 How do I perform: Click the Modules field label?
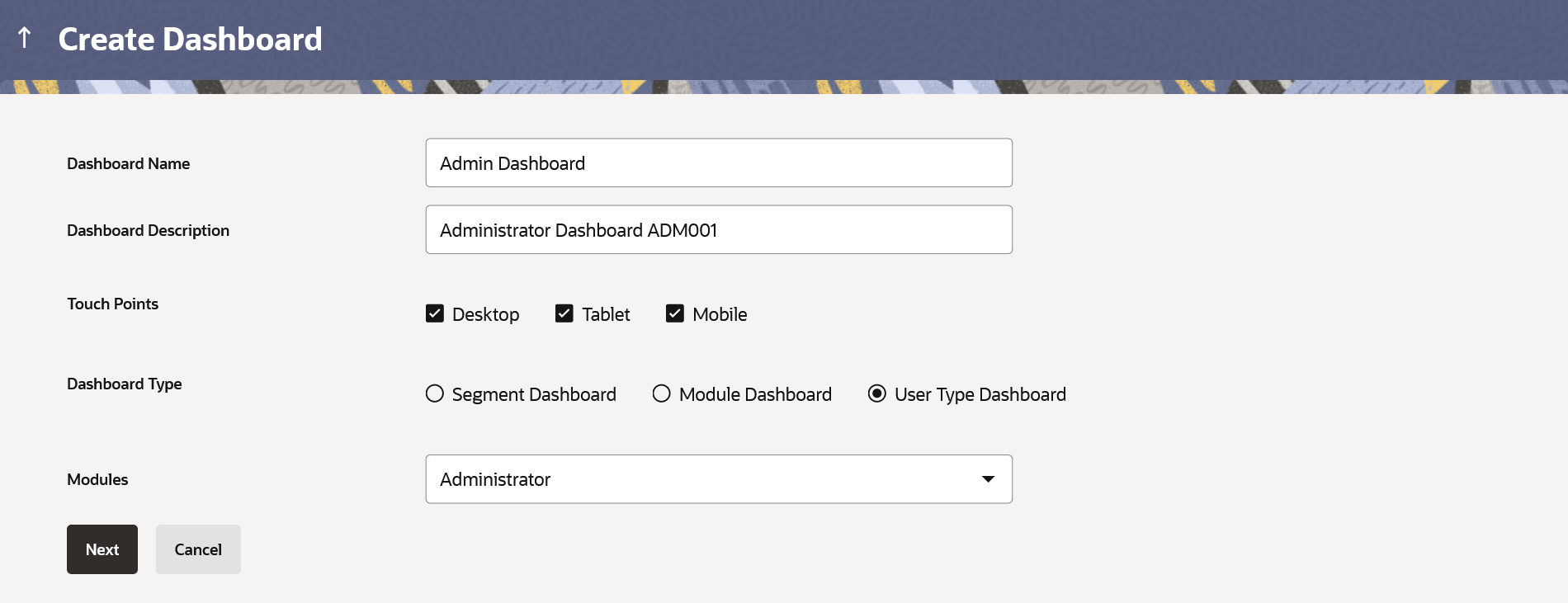tap(97, 479)
